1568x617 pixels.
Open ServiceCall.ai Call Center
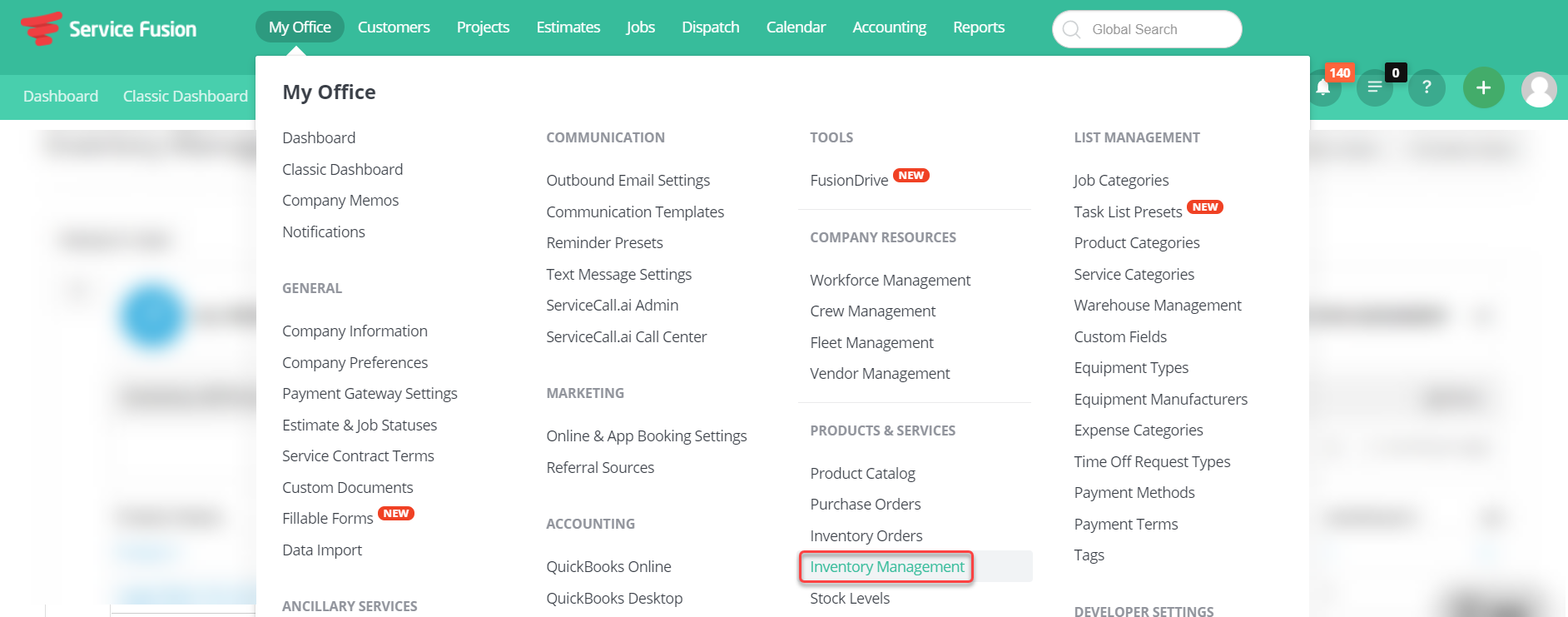[626, 336]
